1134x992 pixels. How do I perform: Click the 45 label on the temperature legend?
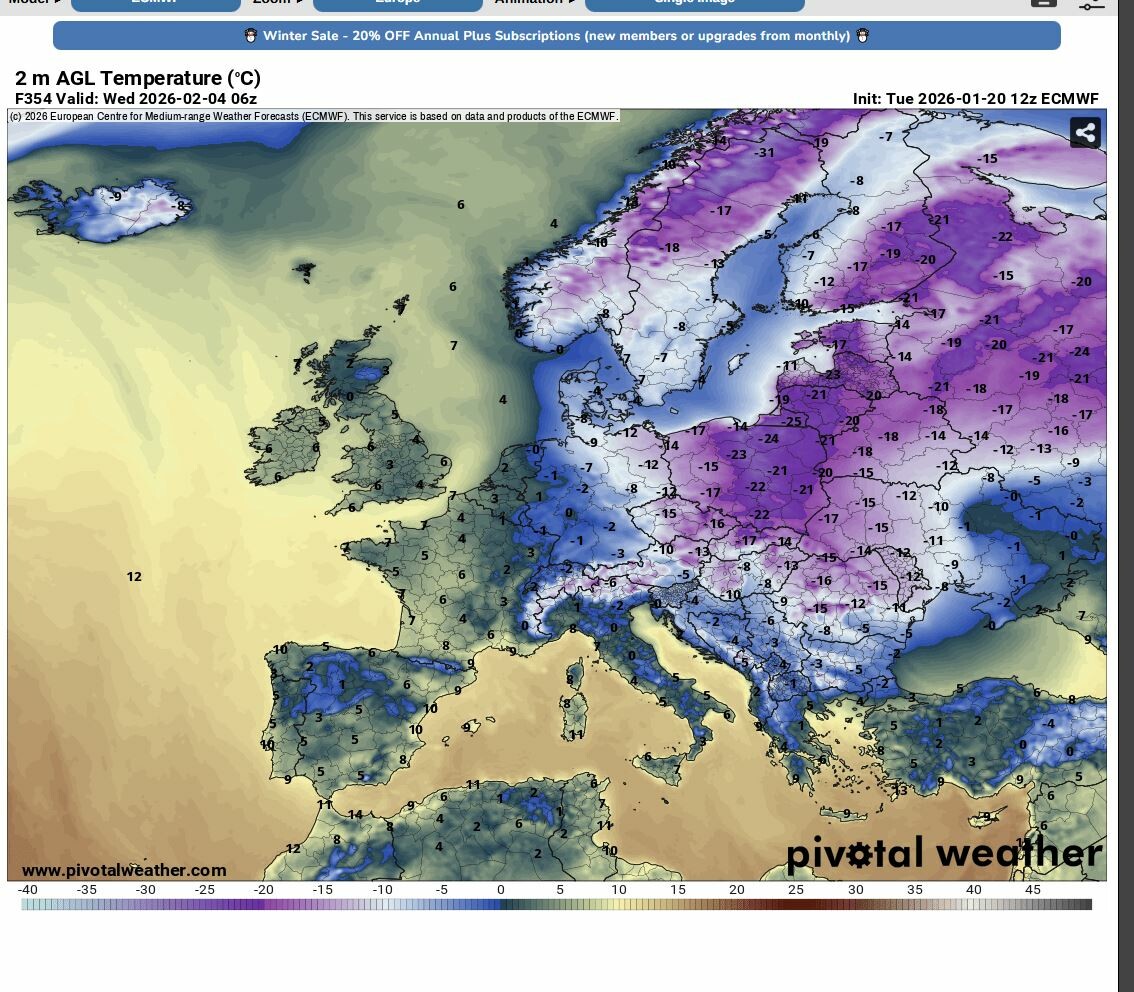[1033, 890]
